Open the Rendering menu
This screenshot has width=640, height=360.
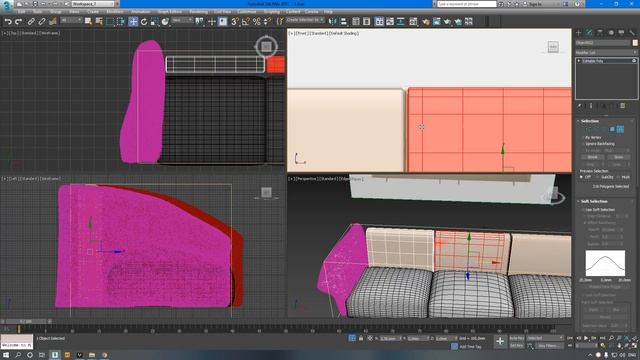pos(198,12)
